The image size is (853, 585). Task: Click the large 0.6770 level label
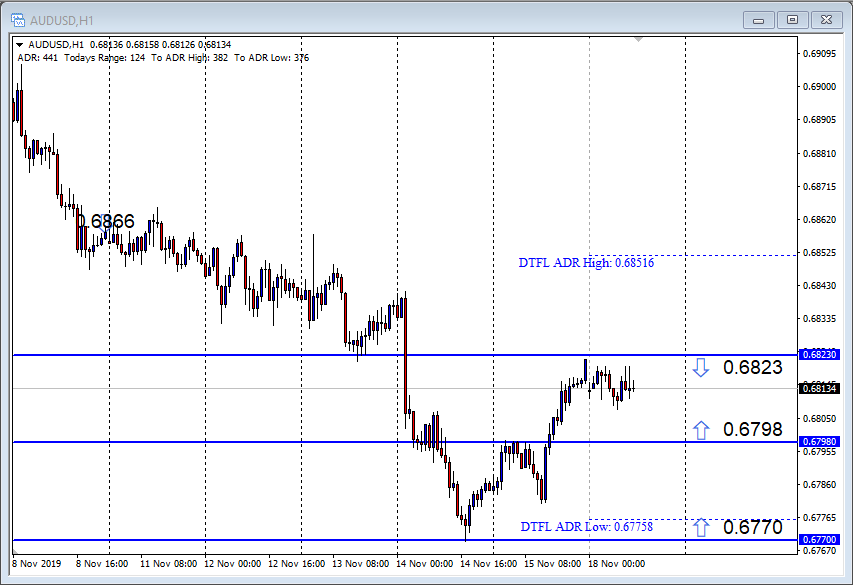pyautogui.click(x=752, y=527)
